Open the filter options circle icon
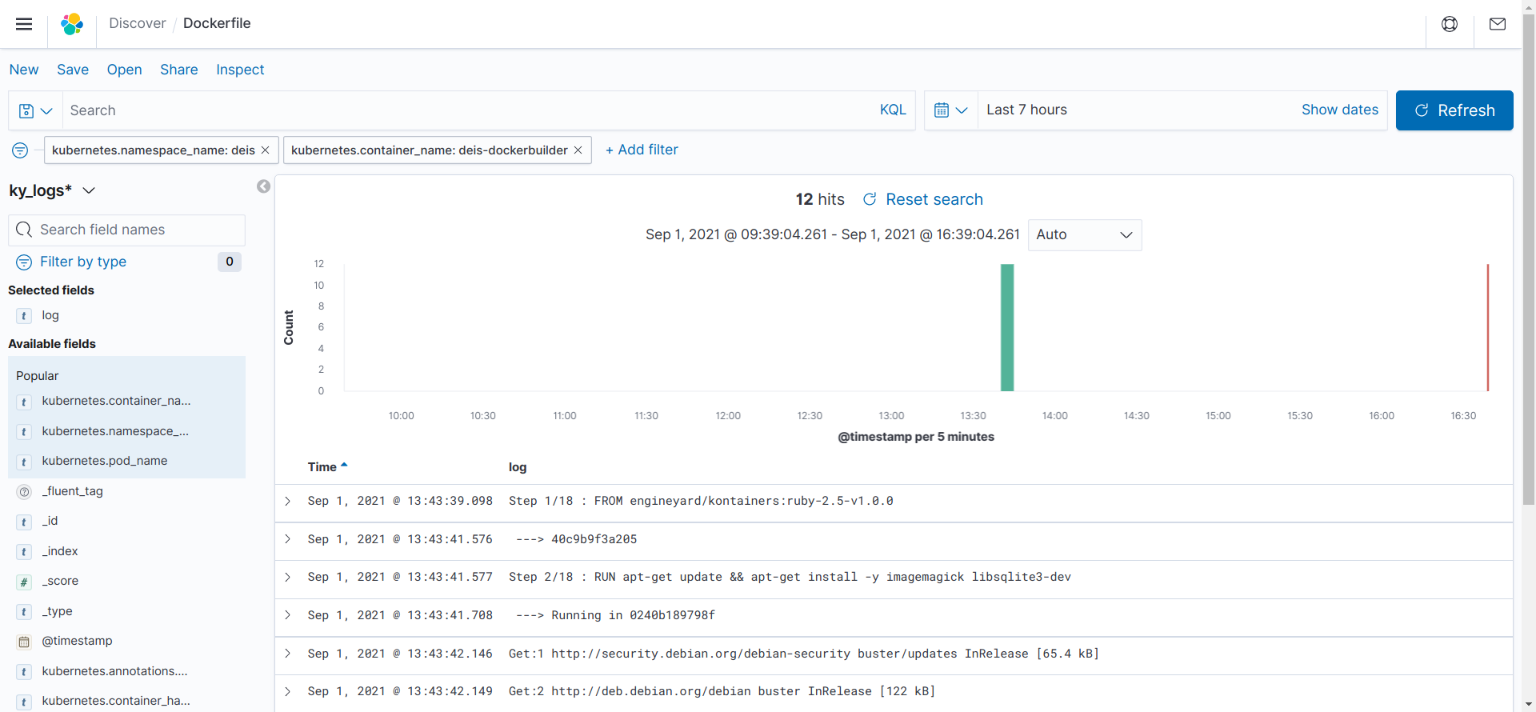This screenshot has height=712, width=1536. point(20,150)
